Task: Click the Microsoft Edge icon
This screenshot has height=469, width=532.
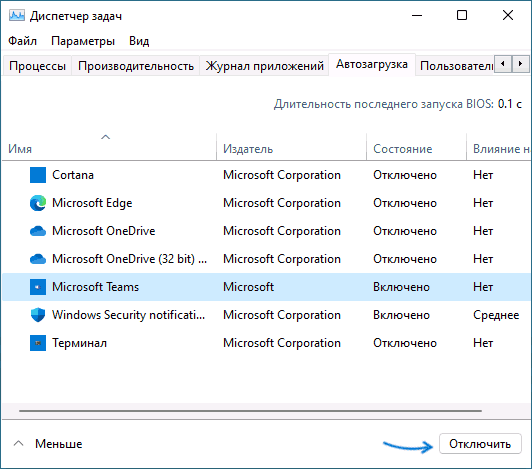Action: [x=38, y=203]
